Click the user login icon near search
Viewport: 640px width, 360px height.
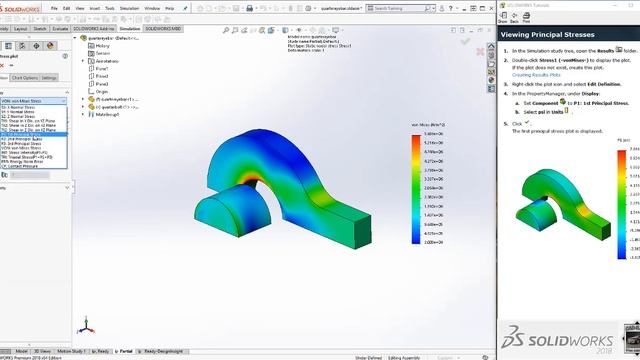click(442, 8)
